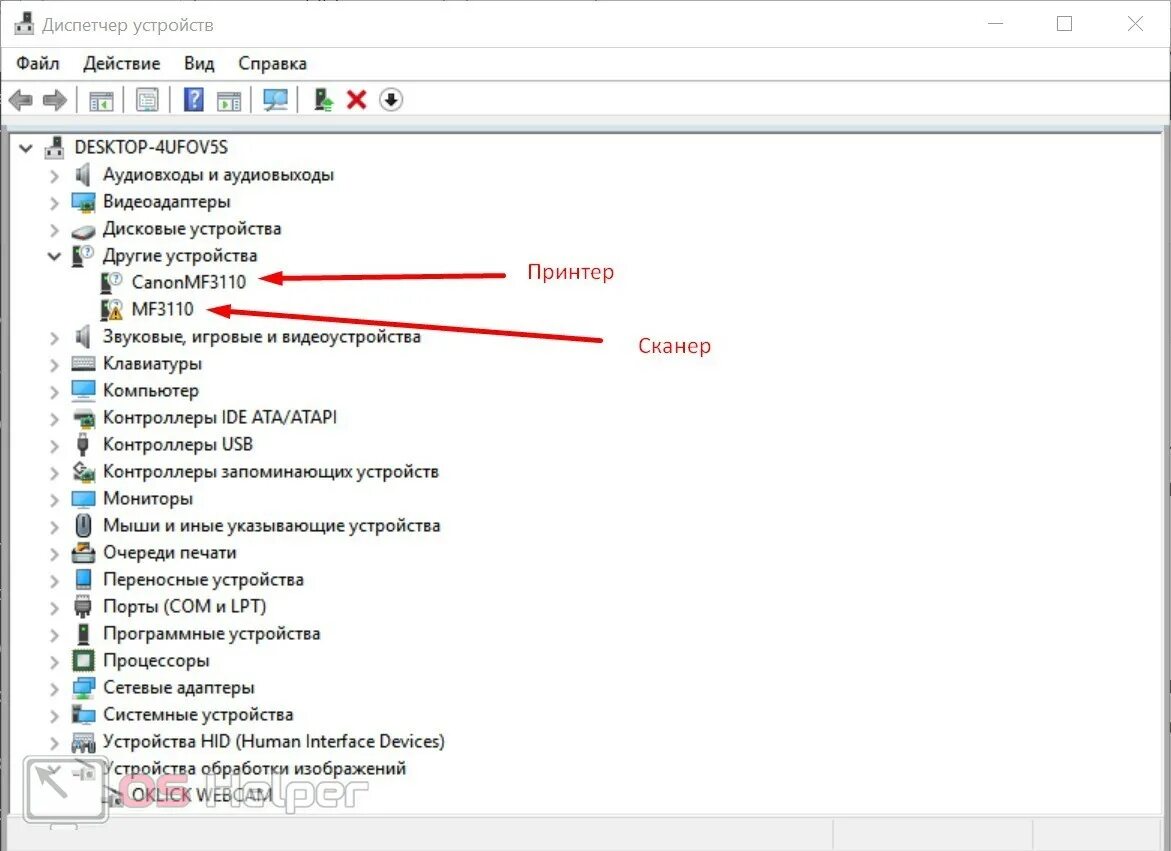Click the Порты (COM и LPT) port icon
The width and height of the screenshot is (1171, 851).
[83, 606]
